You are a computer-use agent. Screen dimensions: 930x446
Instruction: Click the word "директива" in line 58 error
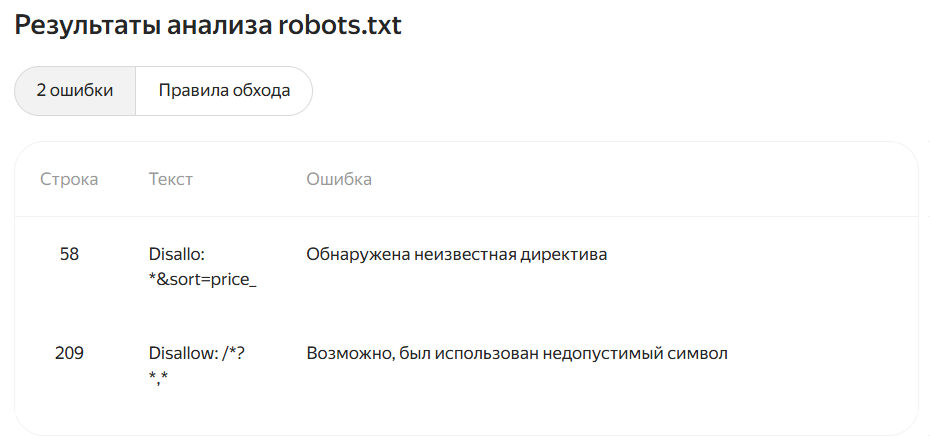pyautogui.click(x=564, y=254)
